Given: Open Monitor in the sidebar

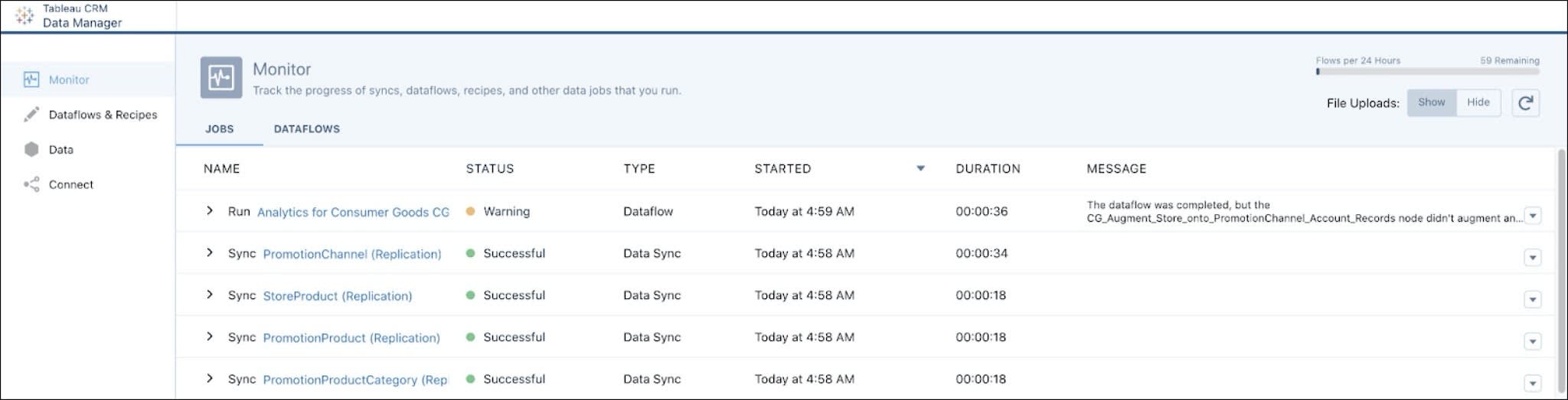Looking at the screenshot, I should tap(87, 80).
